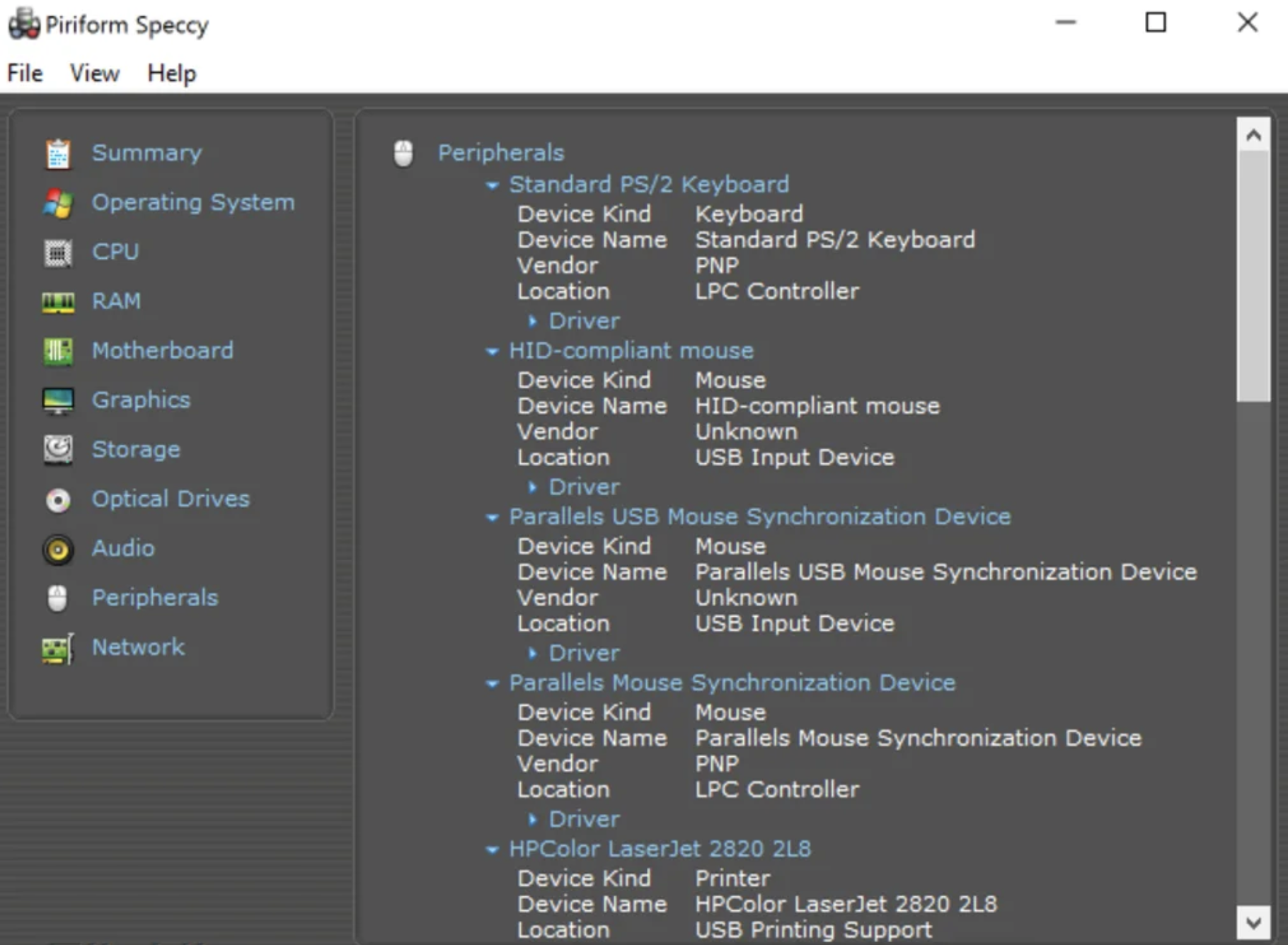Click 'HPColor LaserJet 2820 2L8' Device Name value
Screen dimensions: 1288x945
click(x=846, y=904)
